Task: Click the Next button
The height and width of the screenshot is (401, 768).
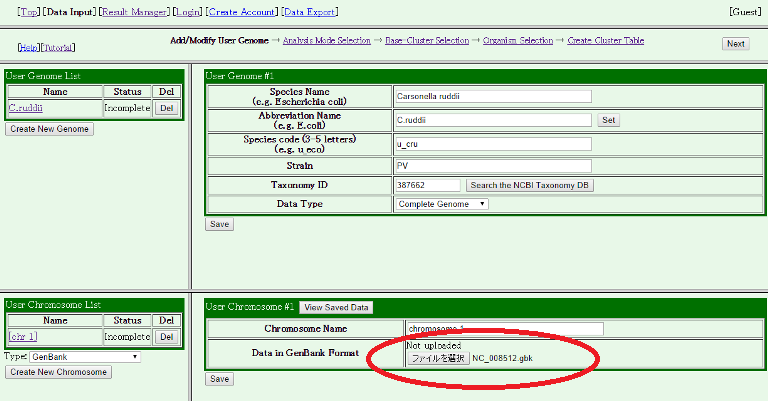Action: [735, 44]
